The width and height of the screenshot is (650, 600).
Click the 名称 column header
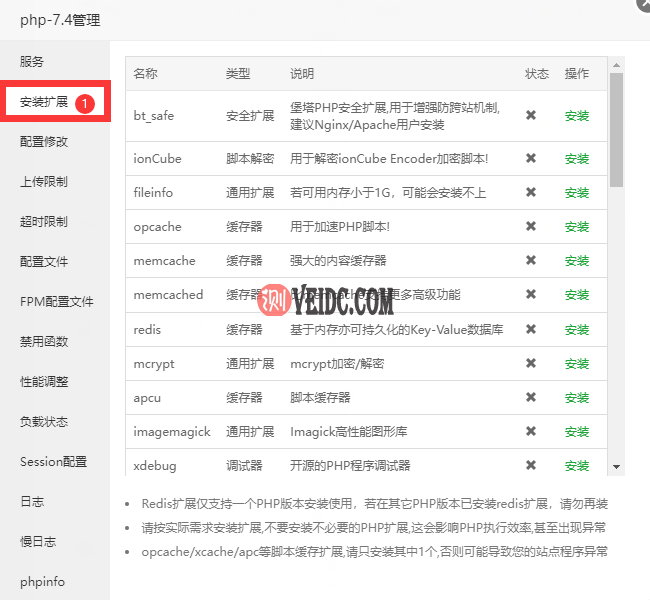tap(146, 73)
